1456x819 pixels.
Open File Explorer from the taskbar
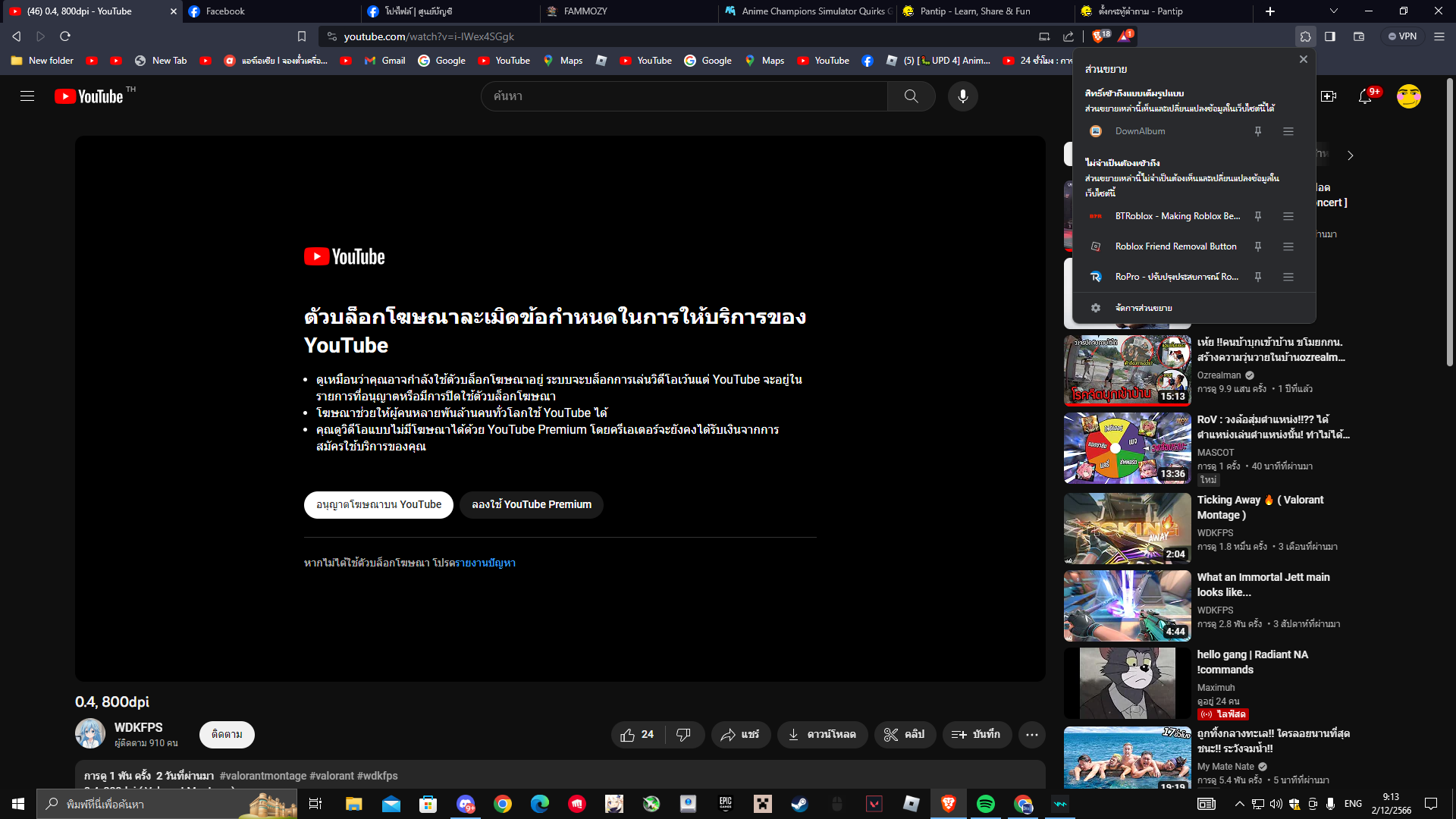[x=353, y=804]
